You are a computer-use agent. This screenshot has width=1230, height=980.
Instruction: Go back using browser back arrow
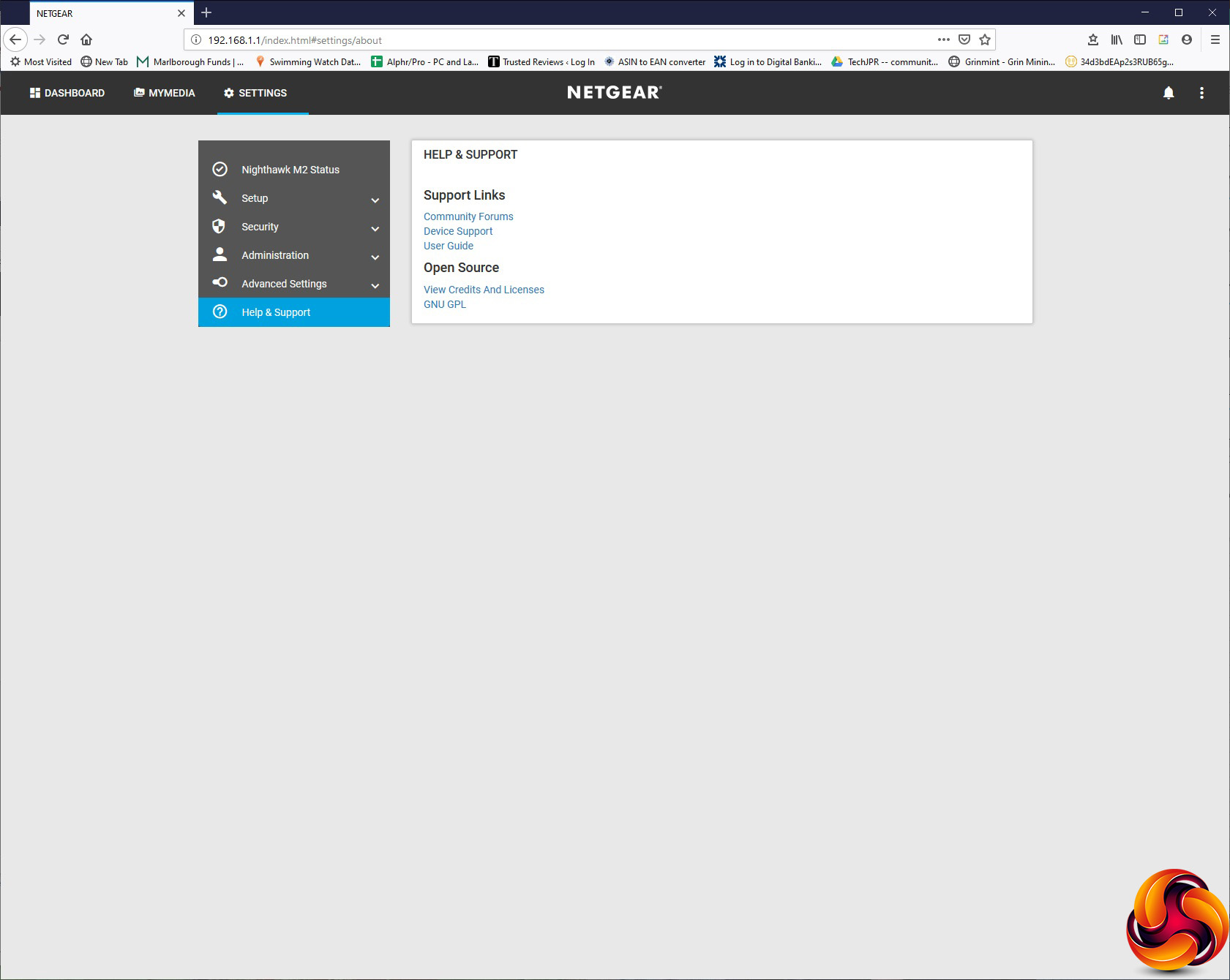tap(15, 39)
